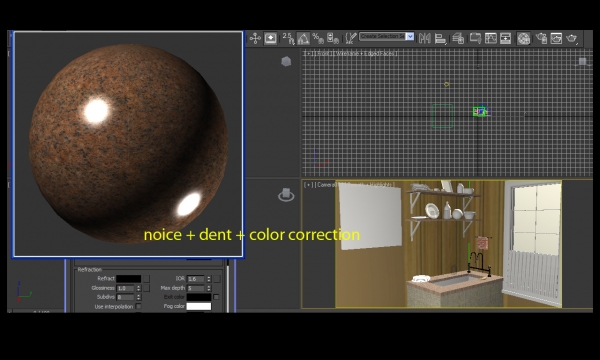
Task: Toggle the 2.5D Snaps button
Action: click(x=289, y=38)
